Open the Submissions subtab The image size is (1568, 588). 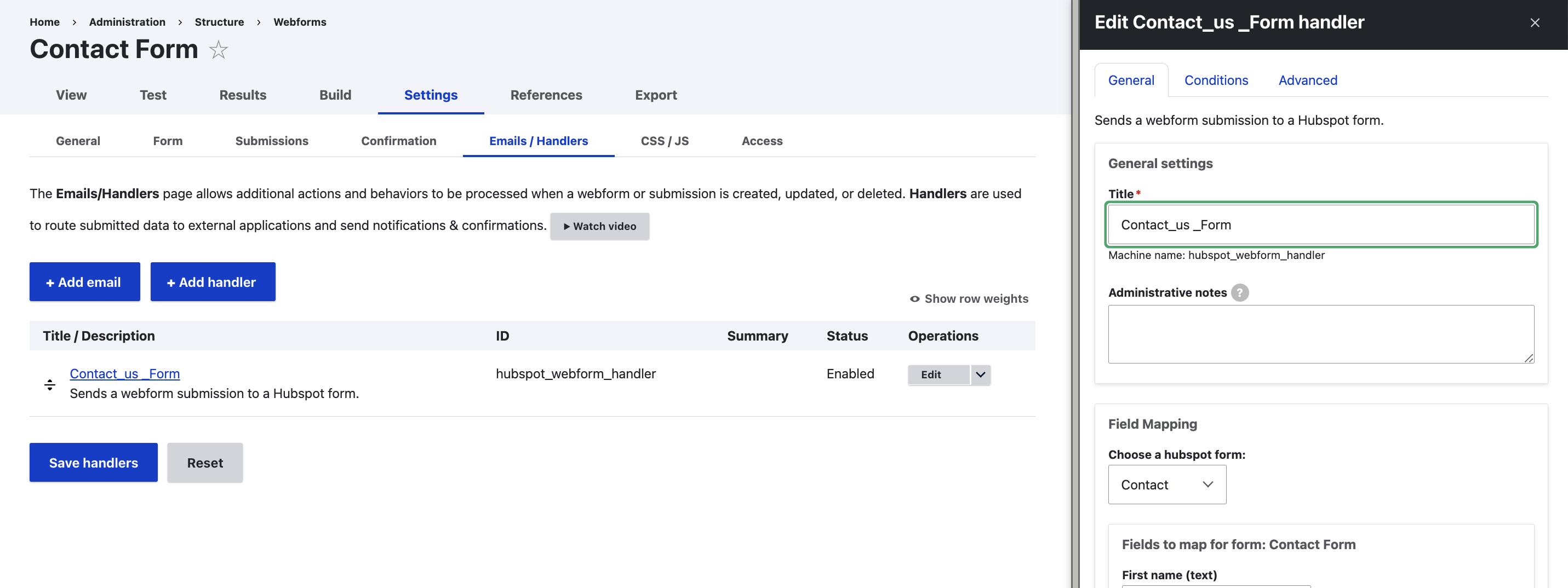pos(272,141)
